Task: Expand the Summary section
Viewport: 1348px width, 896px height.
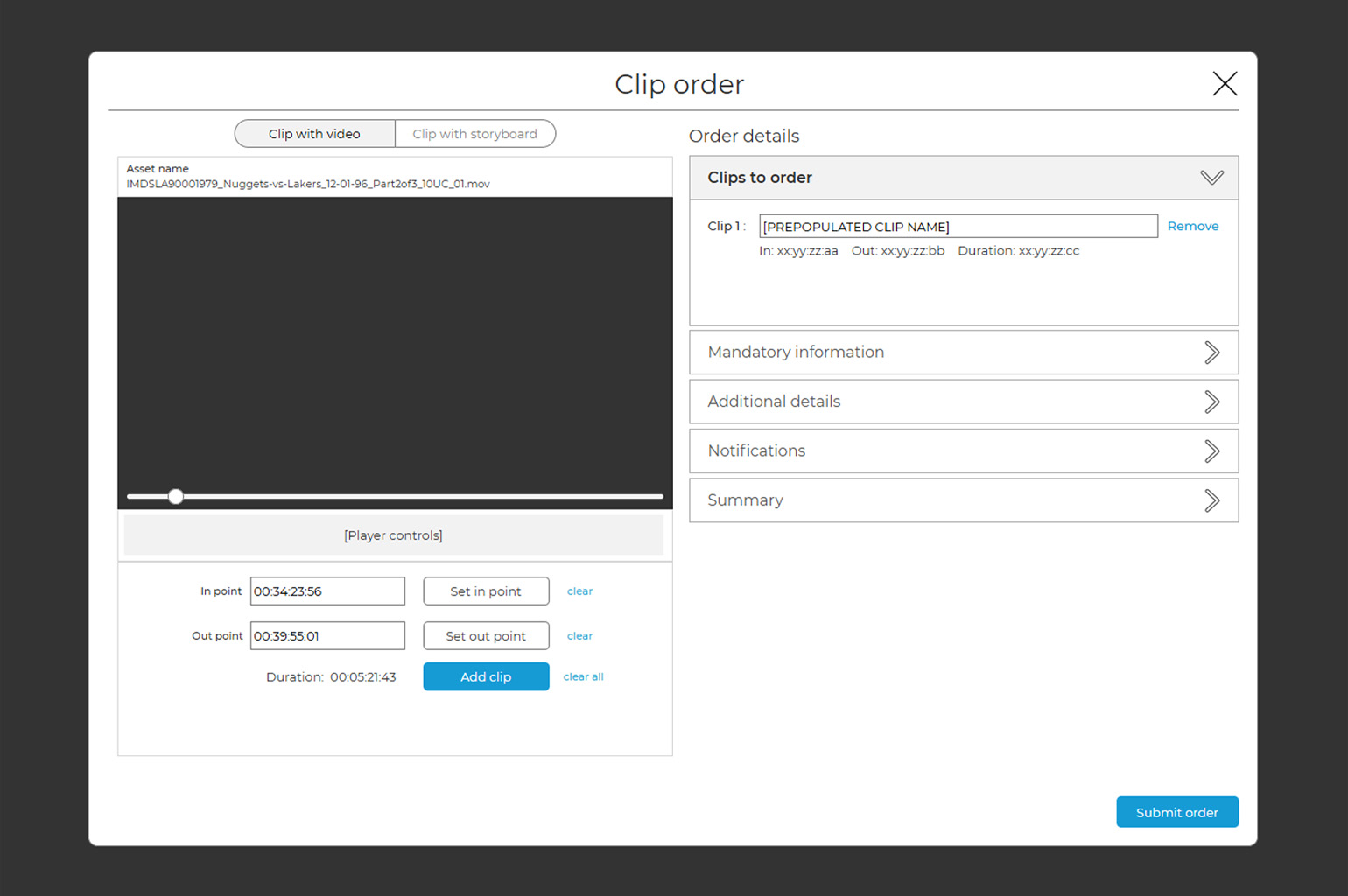Action: 1211,500
